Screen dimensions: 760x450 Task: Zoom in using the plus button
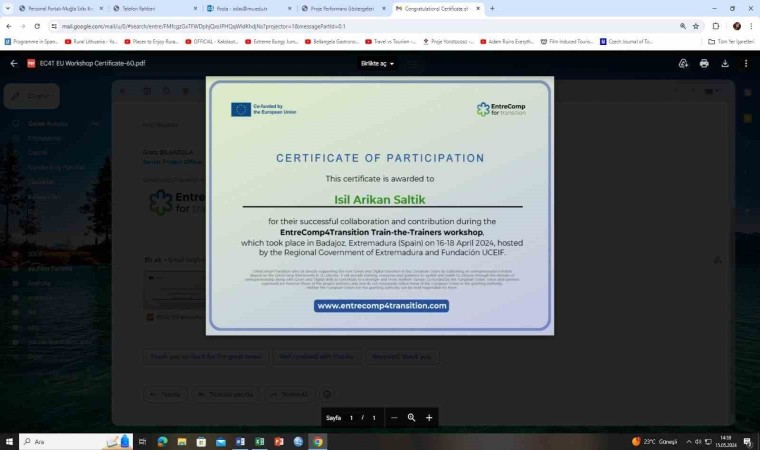click(x=429, y=417)
